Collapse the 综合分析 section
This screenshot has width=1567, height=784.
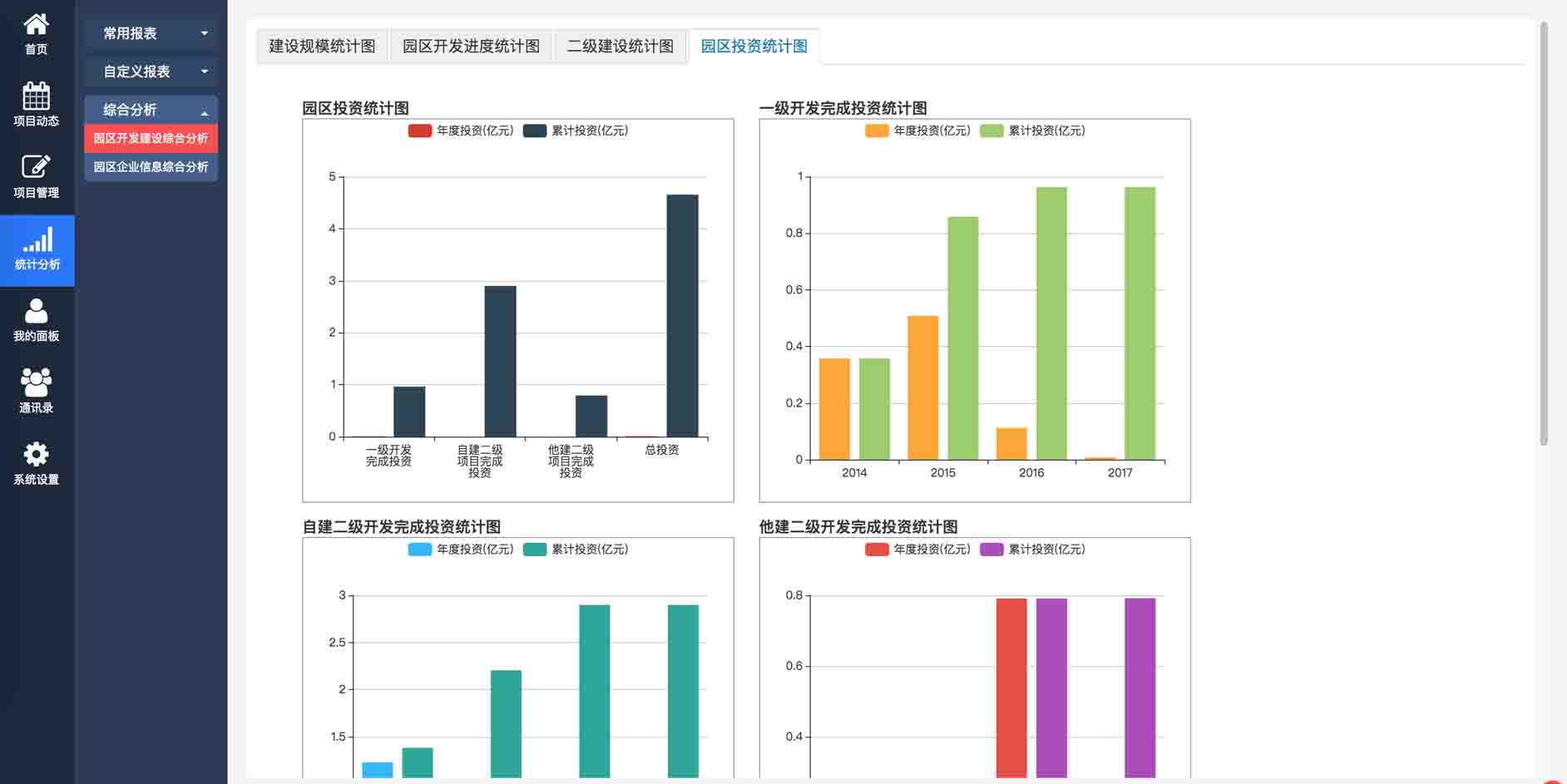pos(151,110)
